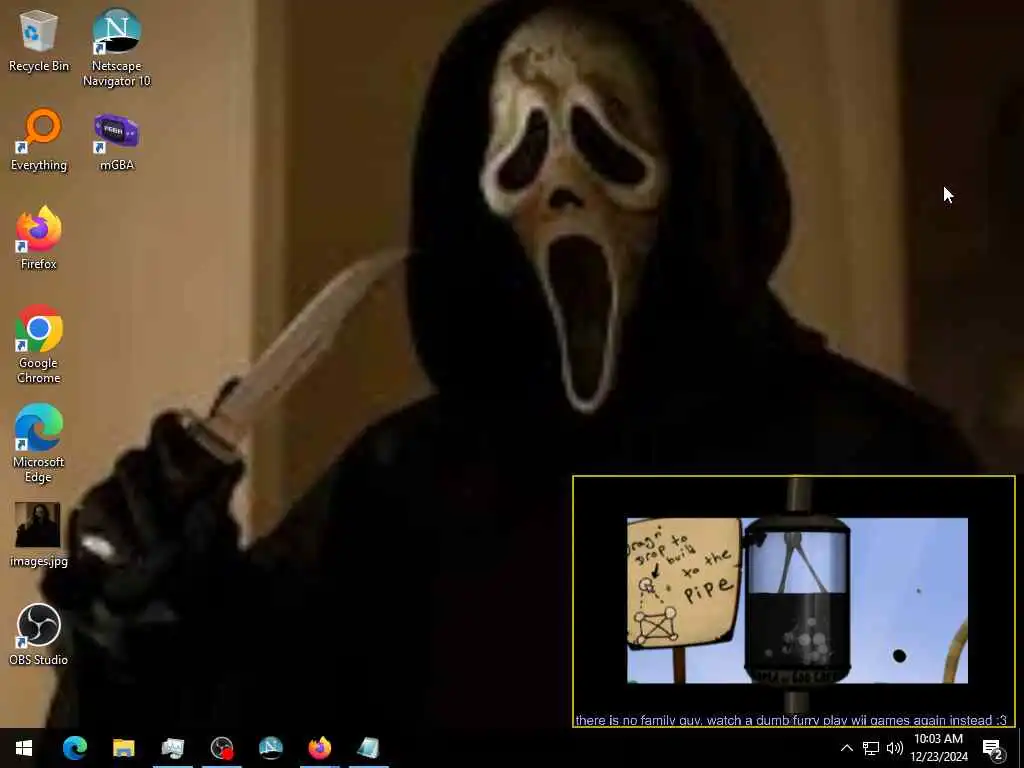Click the 'there is no family guy' caption text
Viewport: 1024px width, 768px height.
pyautogui.click(x=791, y=720)
